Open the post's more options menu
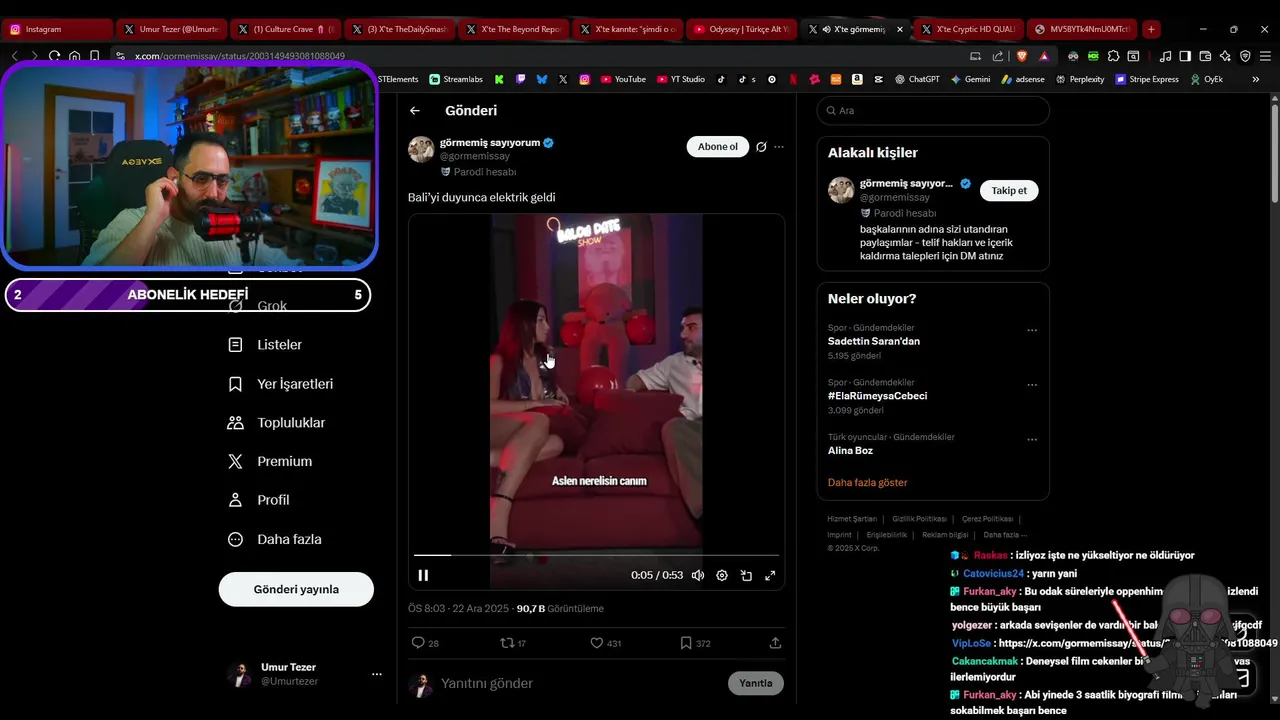Viewport: 1280px width, 720px height. [x=779, y=147]
